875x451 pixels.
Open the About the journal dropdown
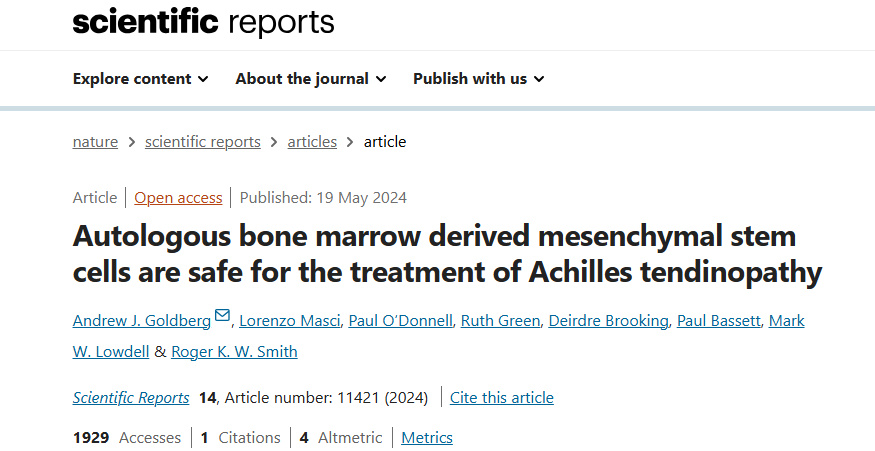click(310, 79)
